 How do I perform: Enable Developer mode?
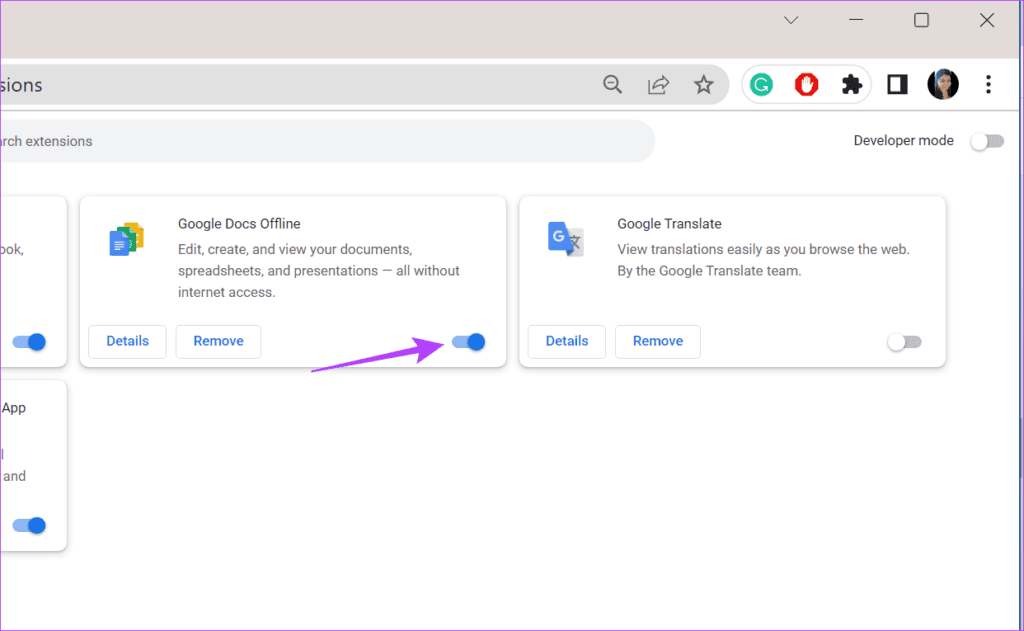click(987, 141)
